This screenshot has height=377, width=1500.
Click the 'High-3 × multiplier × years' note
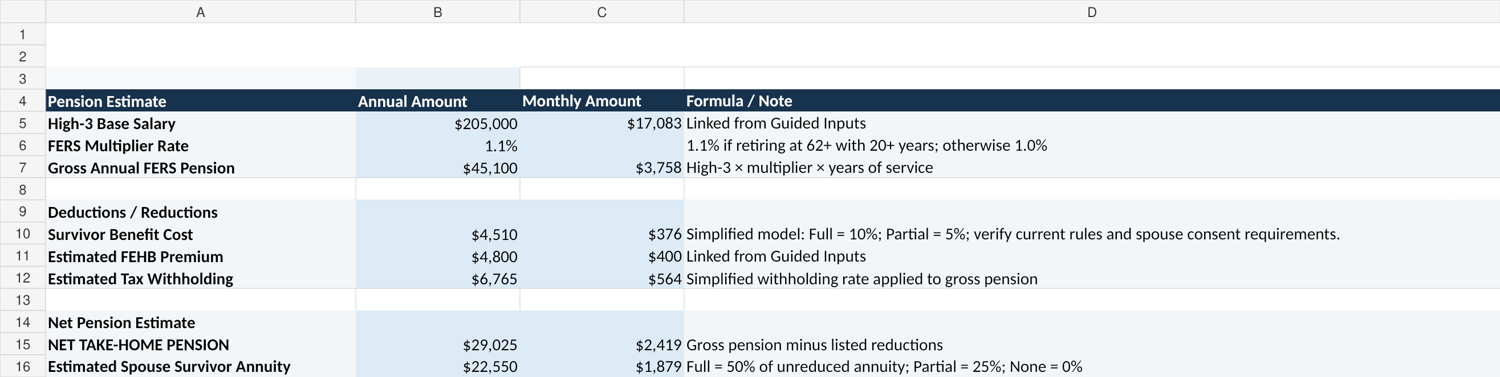point(1092,167)
